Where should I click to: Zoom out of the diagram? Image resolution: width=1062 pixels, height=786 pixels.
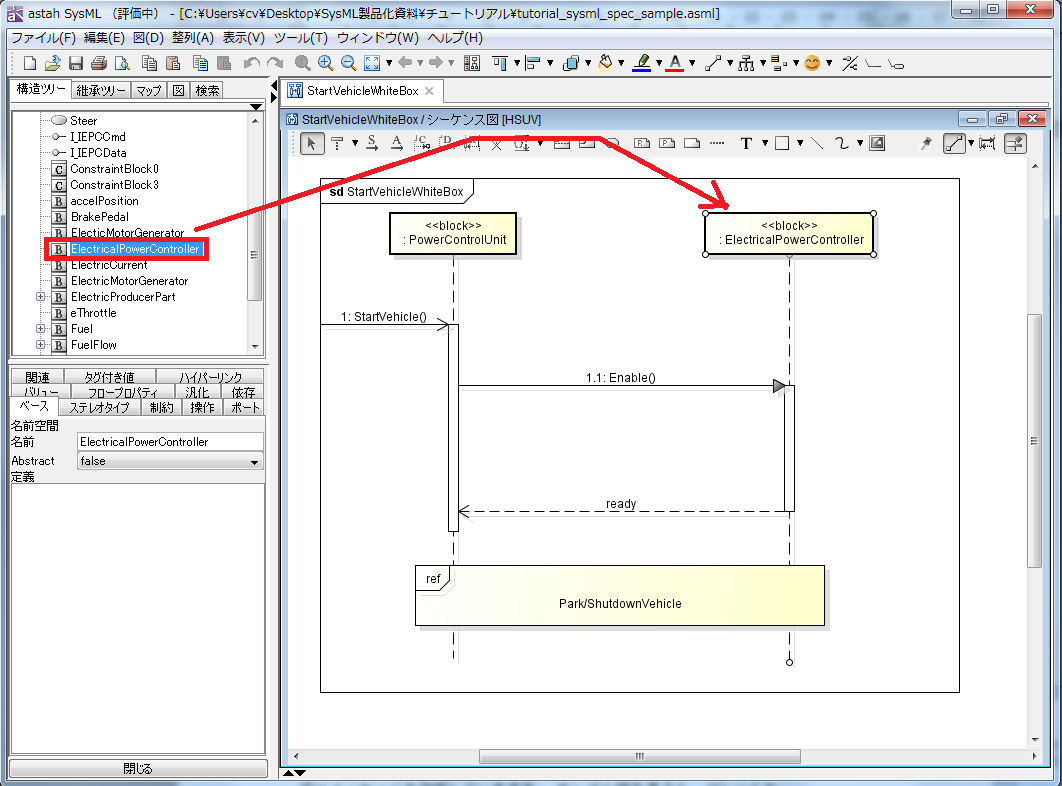point(349,63)
